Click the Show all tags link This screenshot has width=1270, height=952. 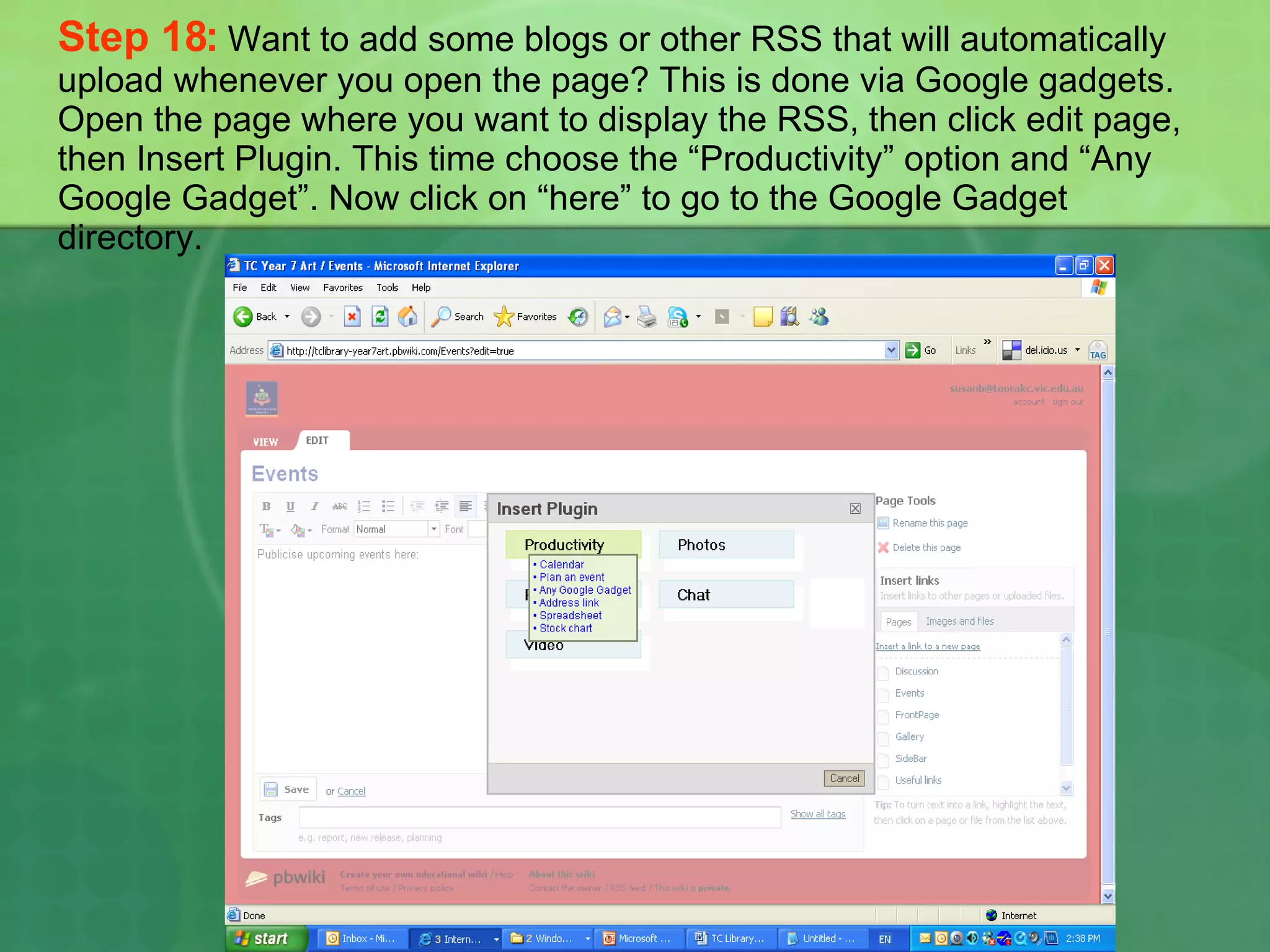[817, 814]
